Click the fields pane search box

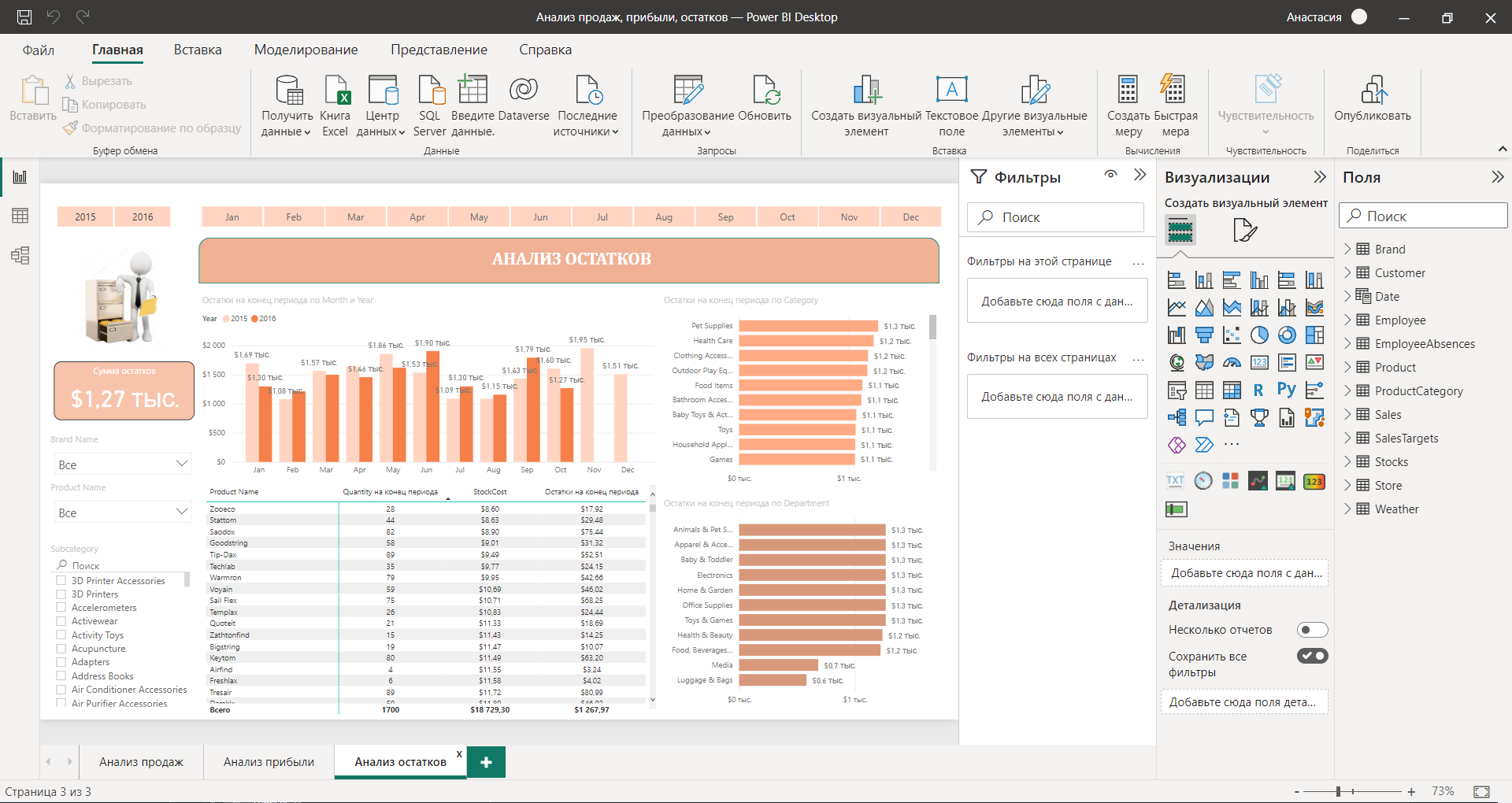(1423, 216)
